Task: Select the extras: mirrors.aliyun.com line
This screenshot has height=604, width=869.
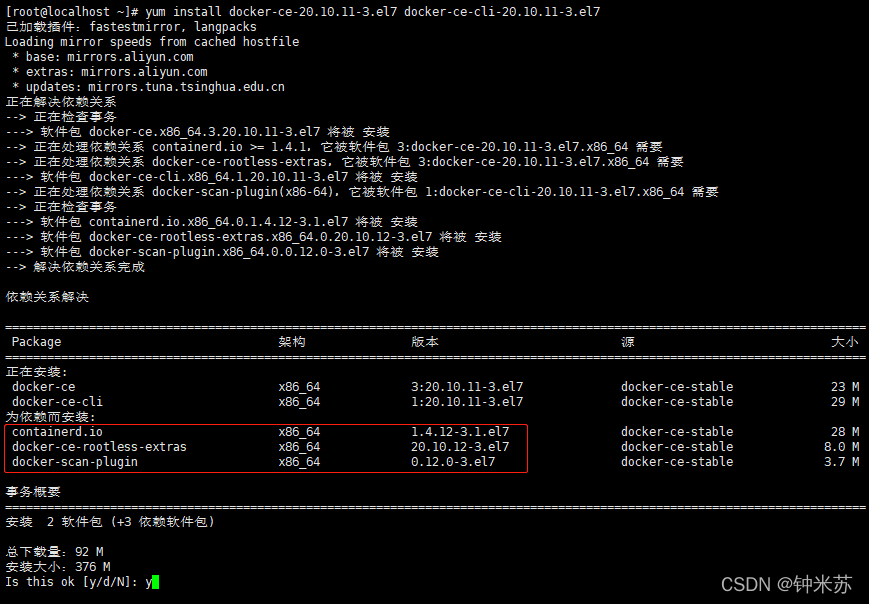Action: tap(110, 71)
